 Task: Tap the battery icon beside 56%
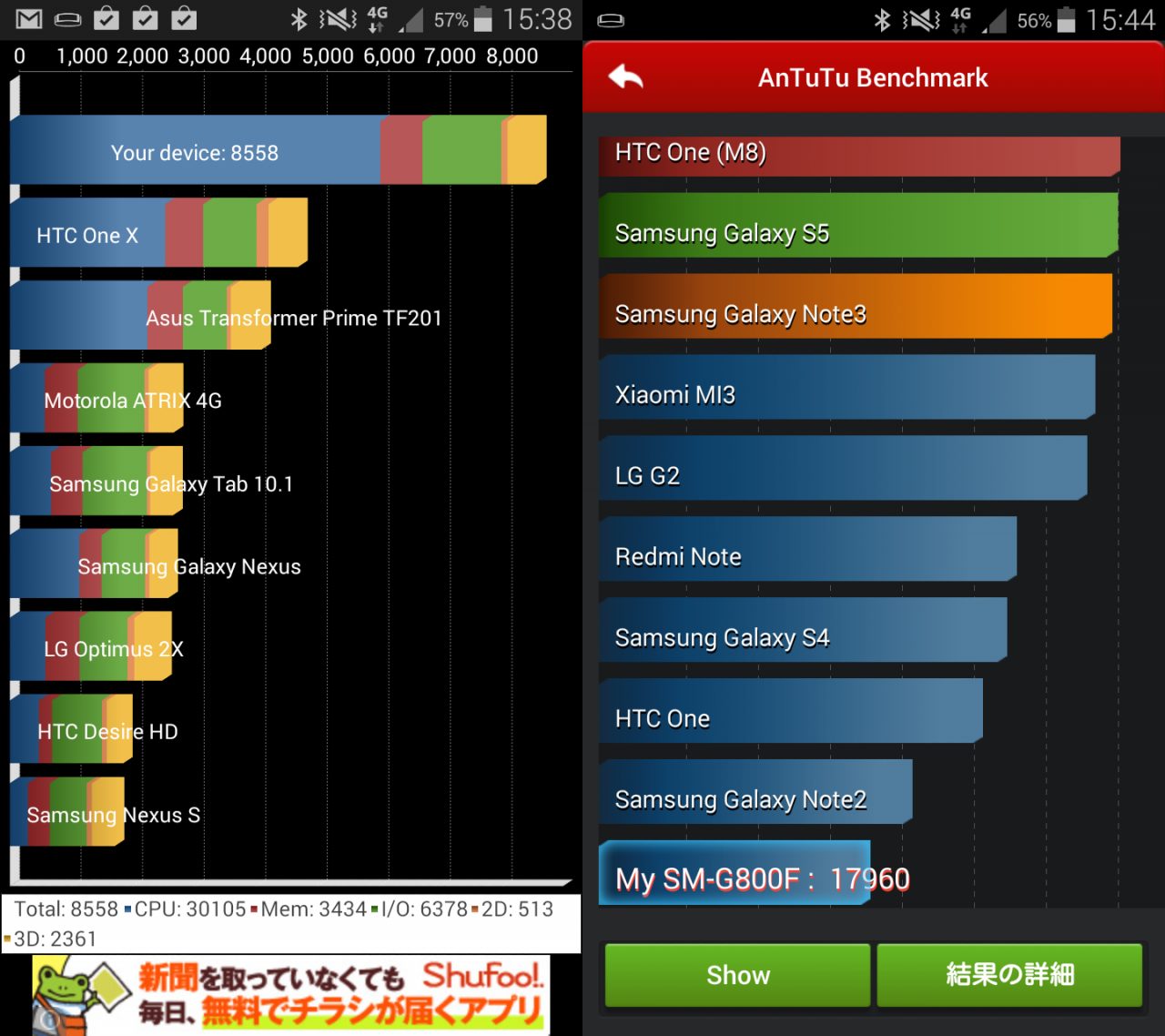(1067, 20)
